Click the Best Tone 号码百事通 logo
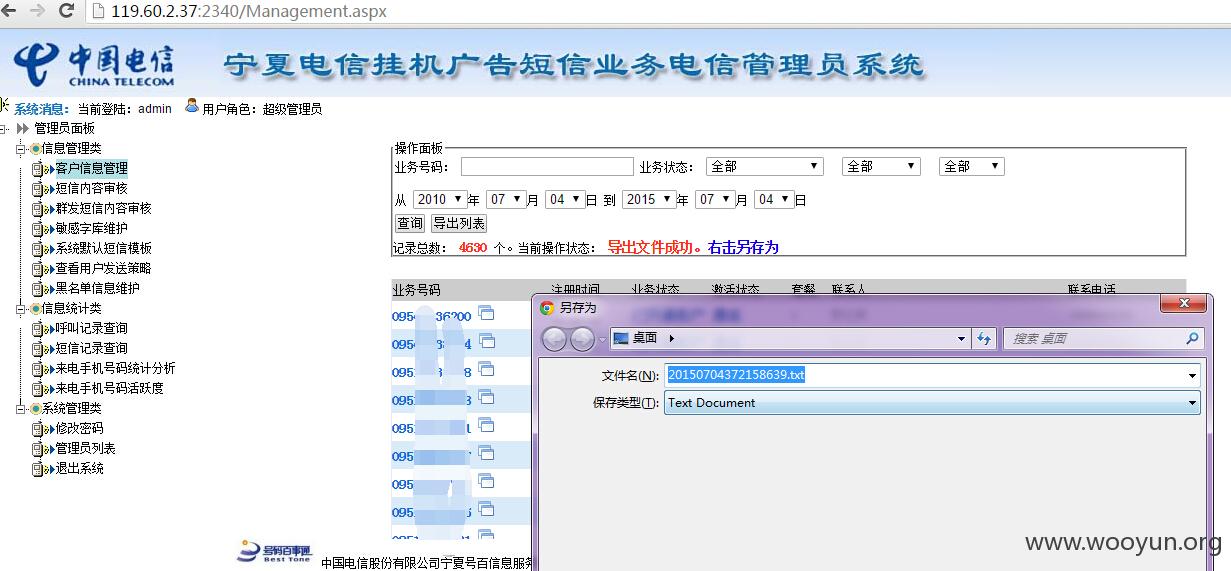 275,551
